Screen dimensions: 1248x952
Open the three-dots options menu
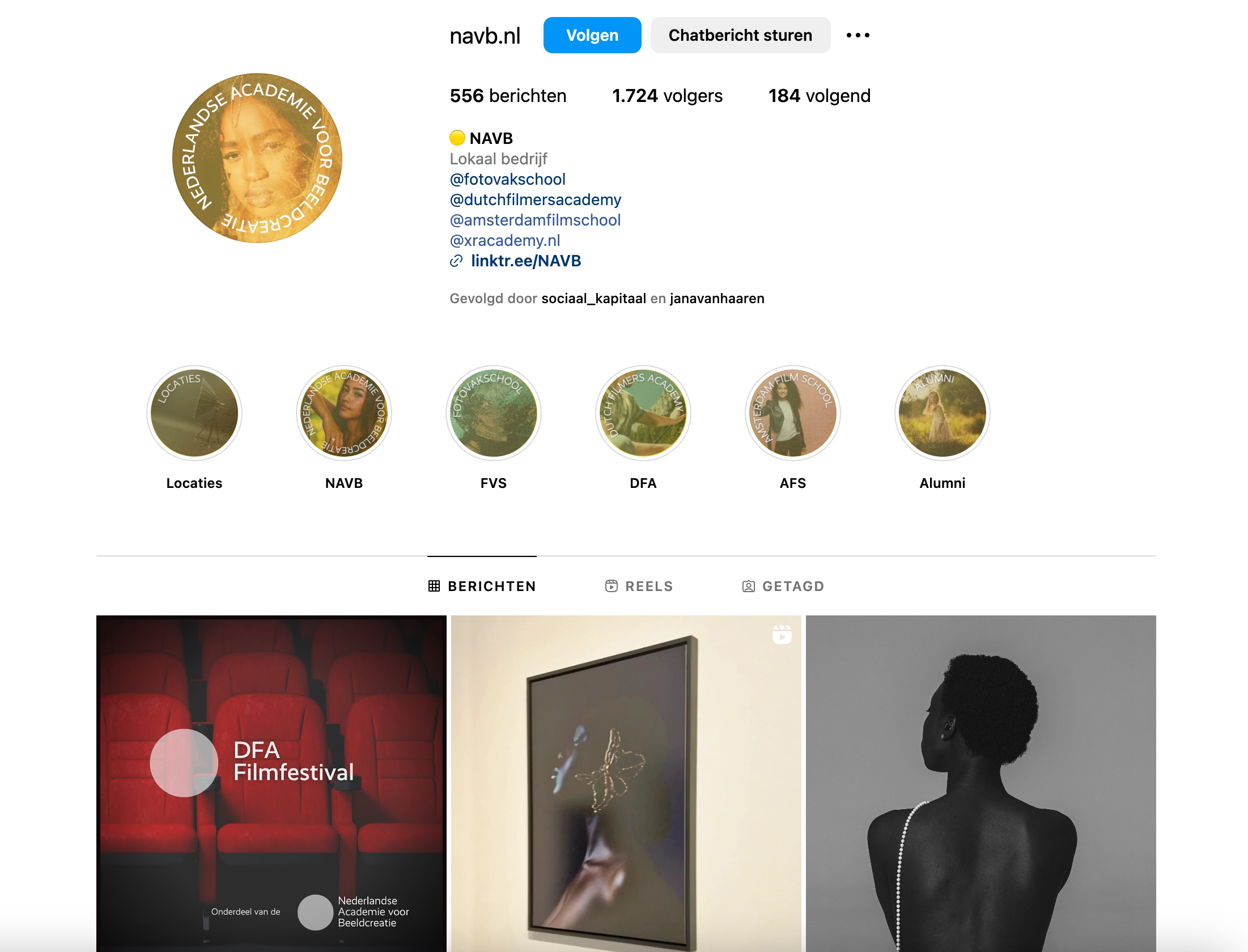[x=858, y=35]
